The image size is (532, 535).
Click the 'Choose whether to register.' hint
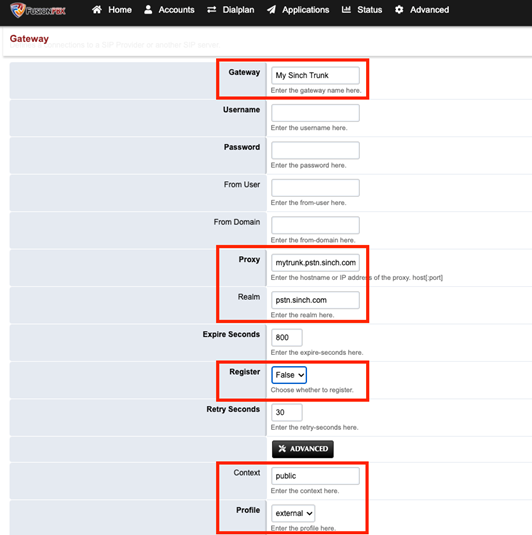pos(312,390)
